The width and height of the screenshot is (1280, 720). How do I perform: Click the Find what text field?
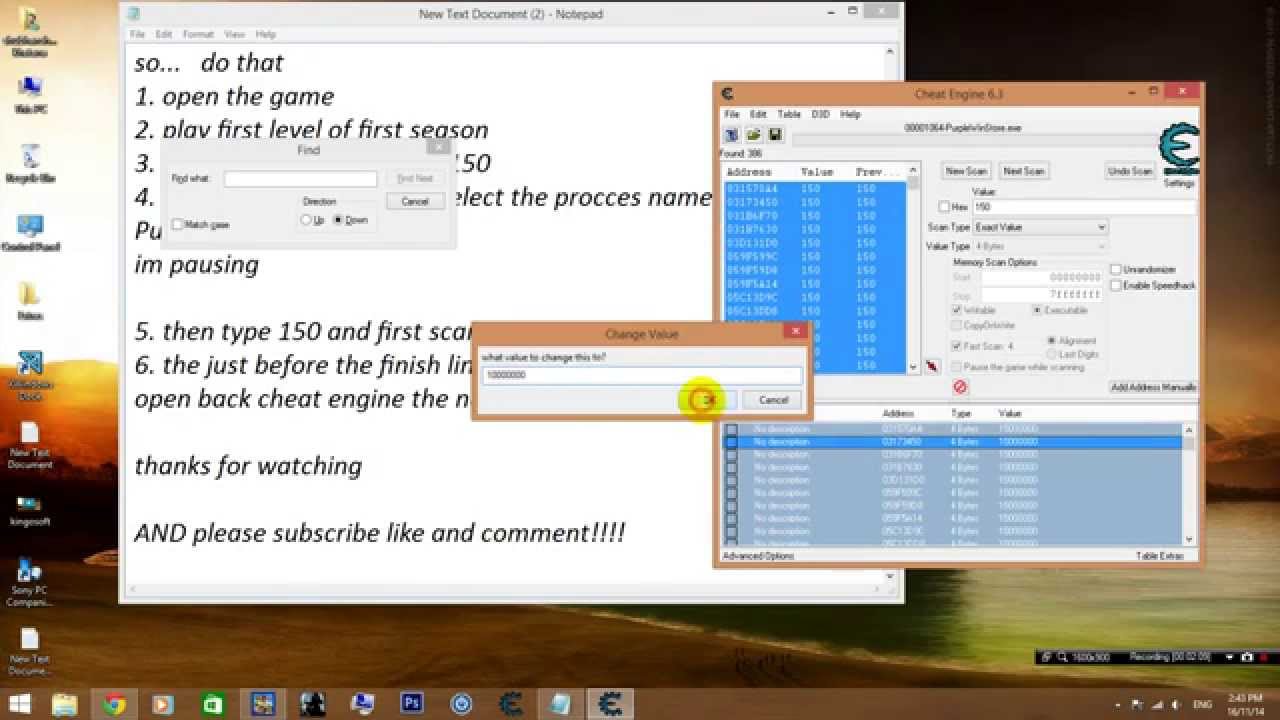(x=301, y=179)
